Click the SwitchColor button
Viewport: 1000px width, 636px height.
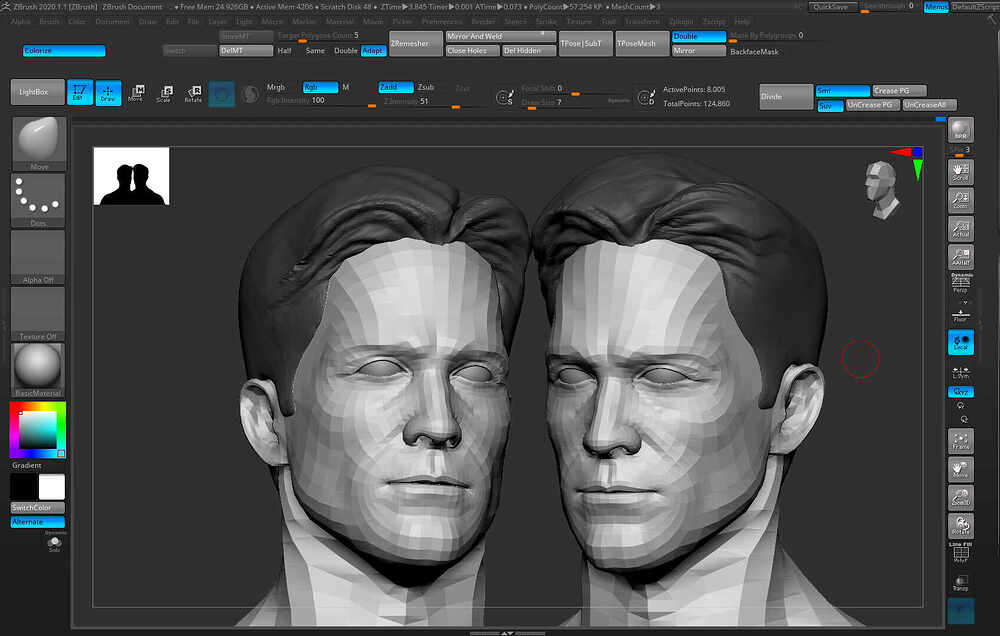tap(38, 508)
